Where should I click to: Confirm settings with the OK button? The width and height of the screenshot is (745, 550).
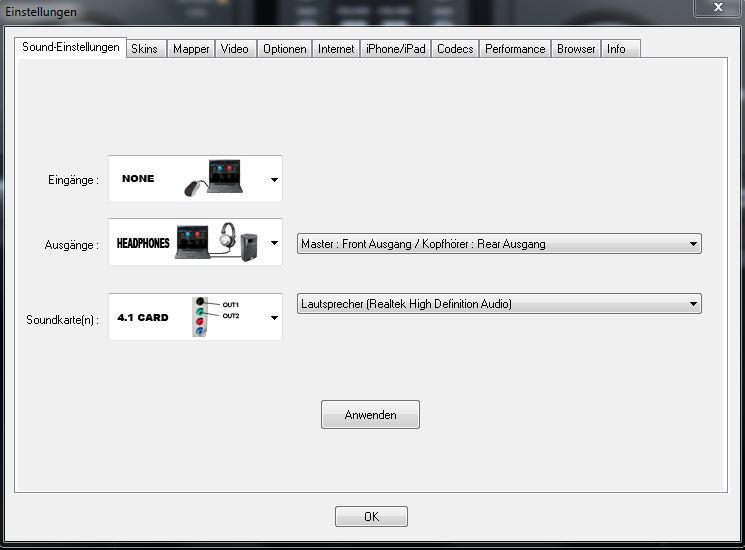[371, 516]
